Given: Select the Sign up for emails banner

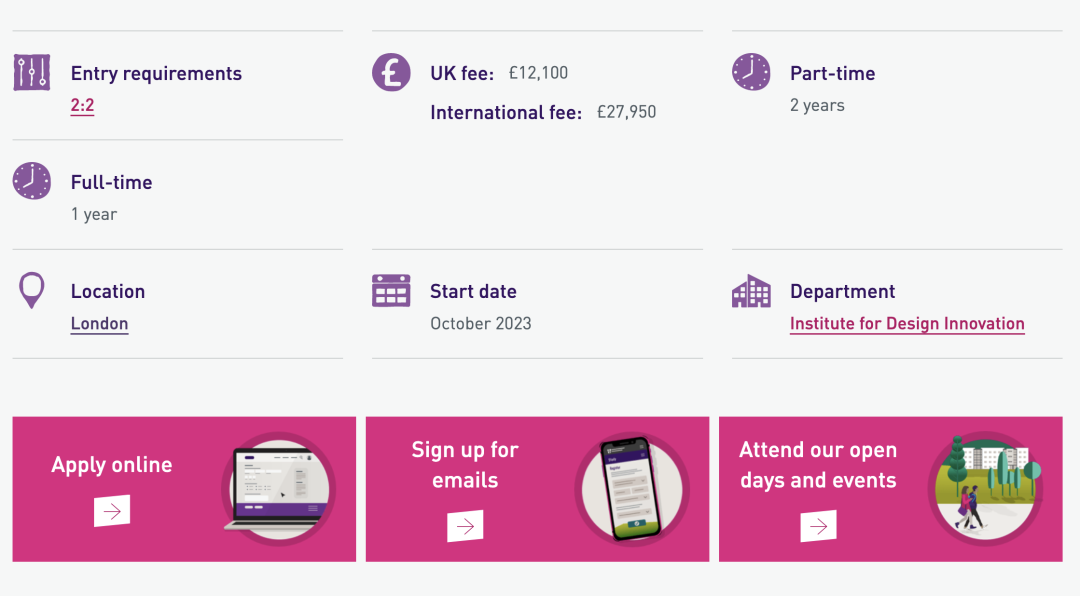Looking at the screenshot, I should pos(537,489).
